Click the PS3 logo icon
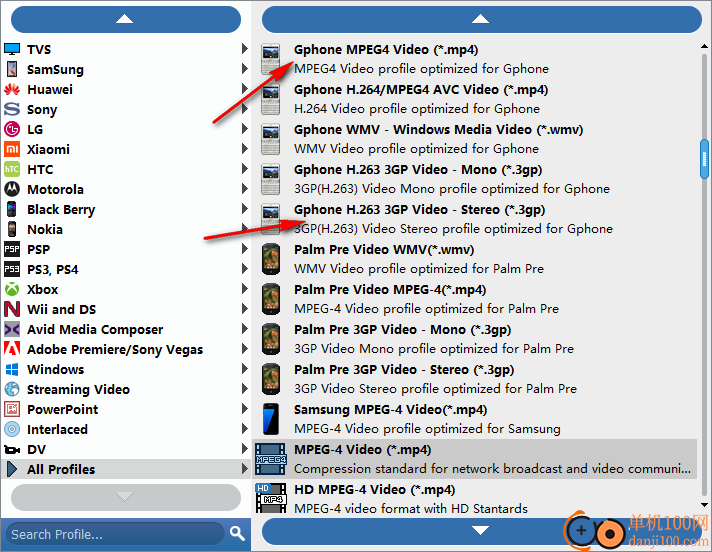The height and width of the screenshot is (552, 712). point(12,269)
